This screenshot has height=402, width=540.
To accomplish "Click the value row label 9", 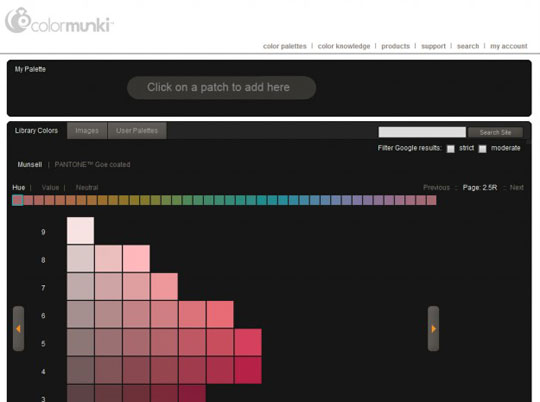I will tap(43, 232).
